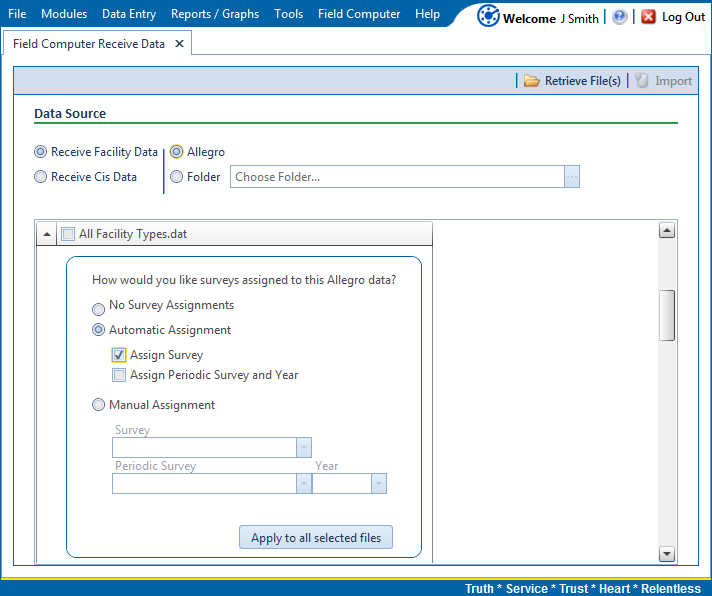The width and height of the screenshot is (712, 596).
Task: Click the scrollbar up arrow
Action: click(667, 231)
